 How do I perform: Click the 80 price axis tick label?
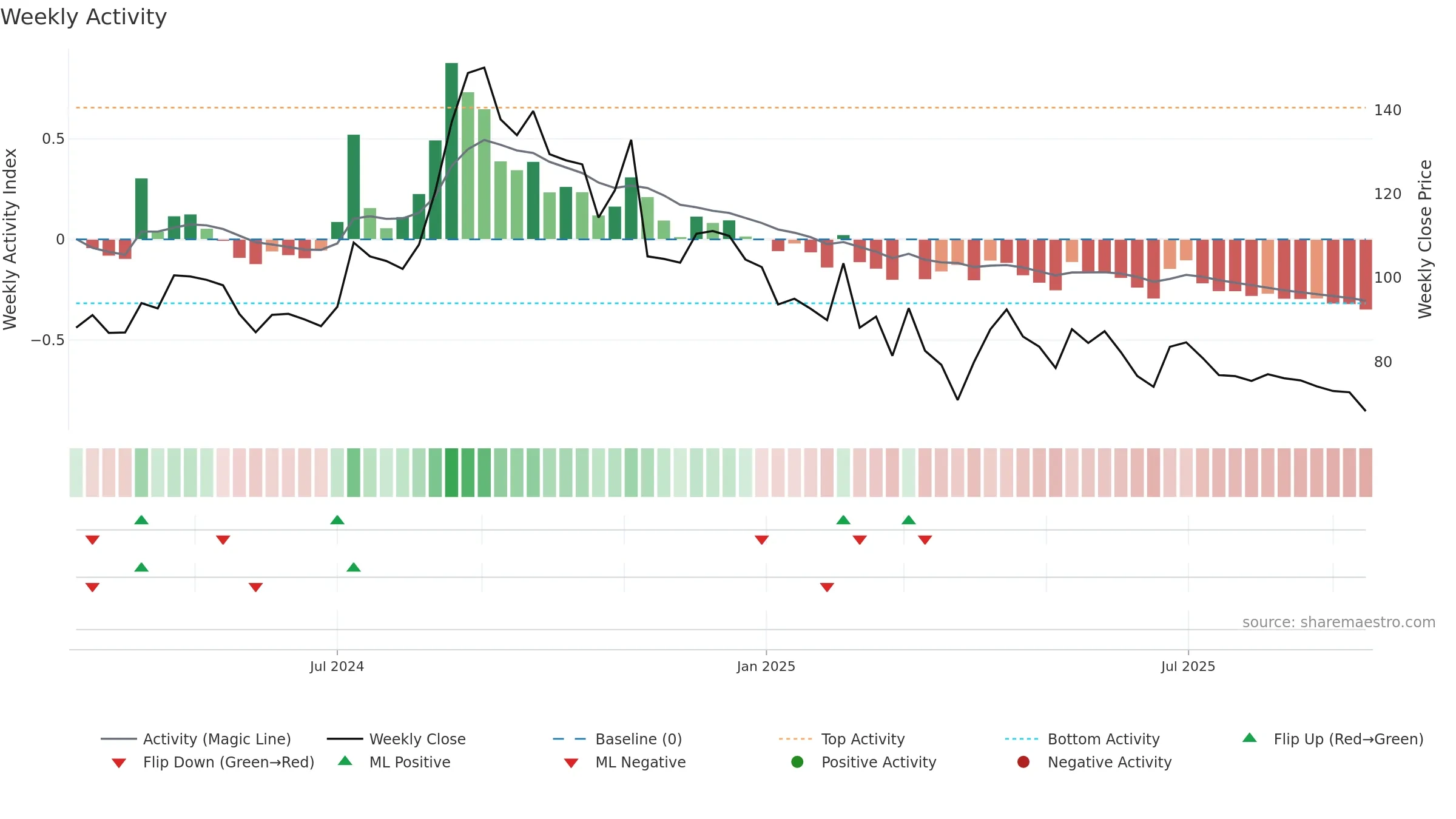pos(1383,362)
